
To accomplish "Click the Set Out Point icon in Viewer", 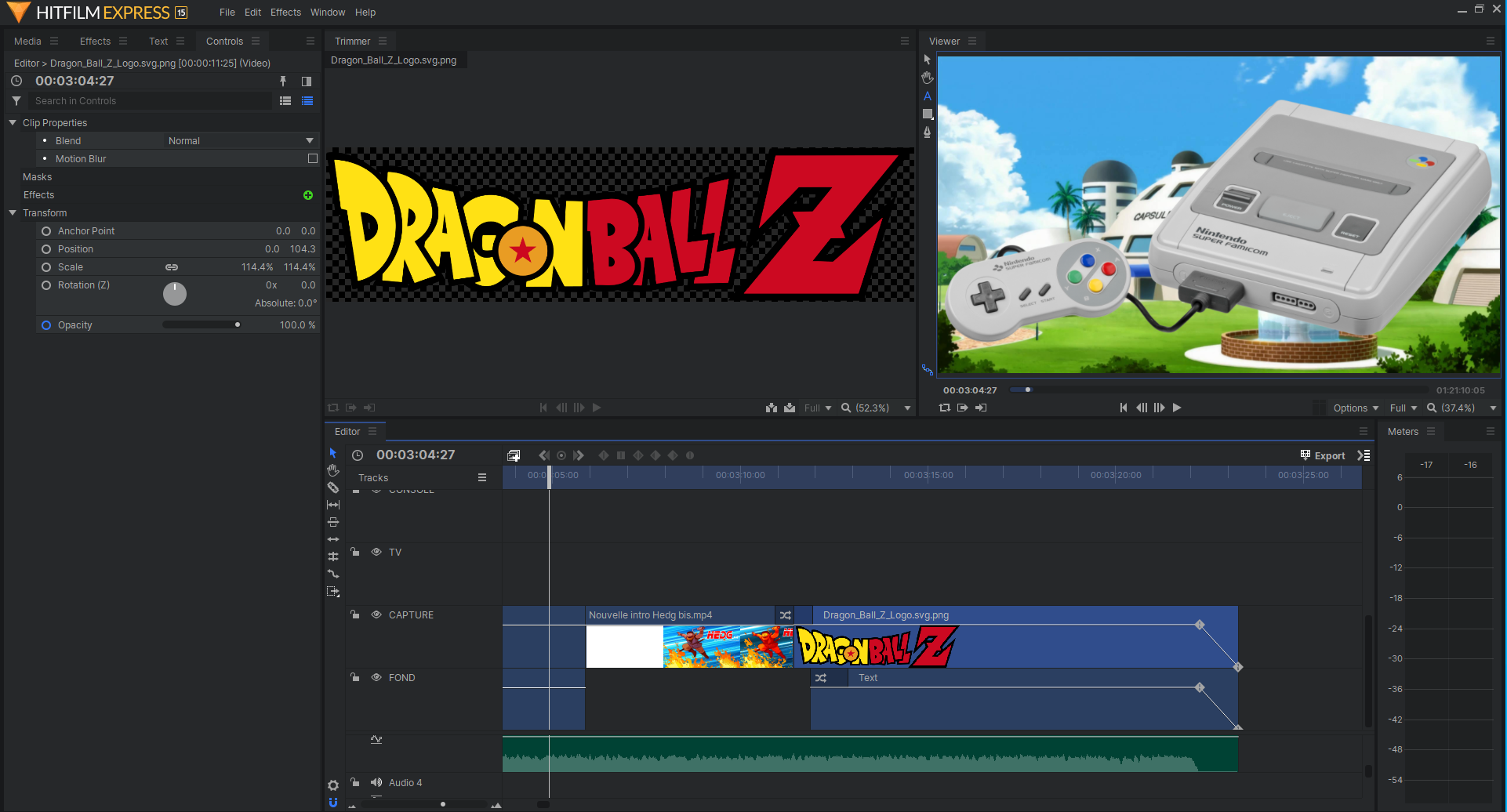I will 981,408.
